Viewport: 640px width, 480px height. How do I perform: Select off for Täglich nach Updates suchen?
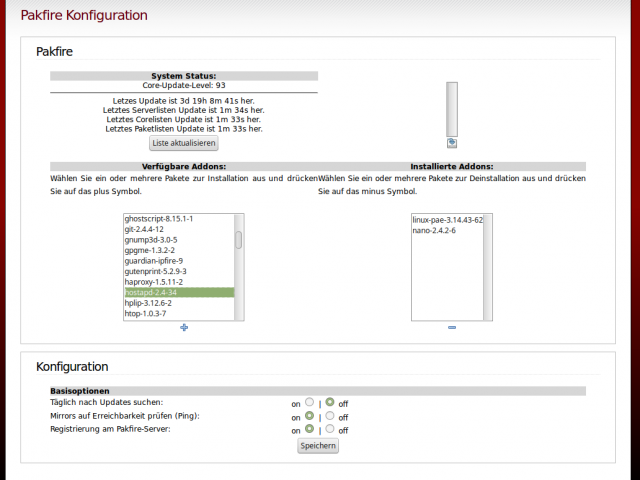click(x=330, y=402)
